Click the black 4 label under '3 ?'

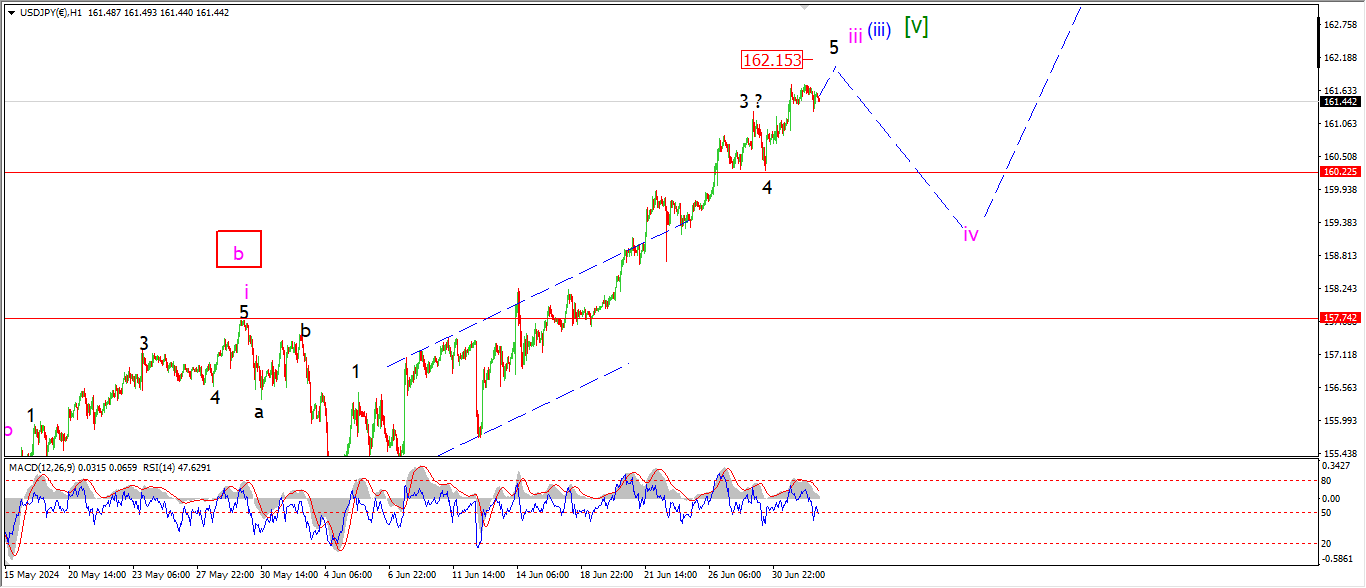767,187
